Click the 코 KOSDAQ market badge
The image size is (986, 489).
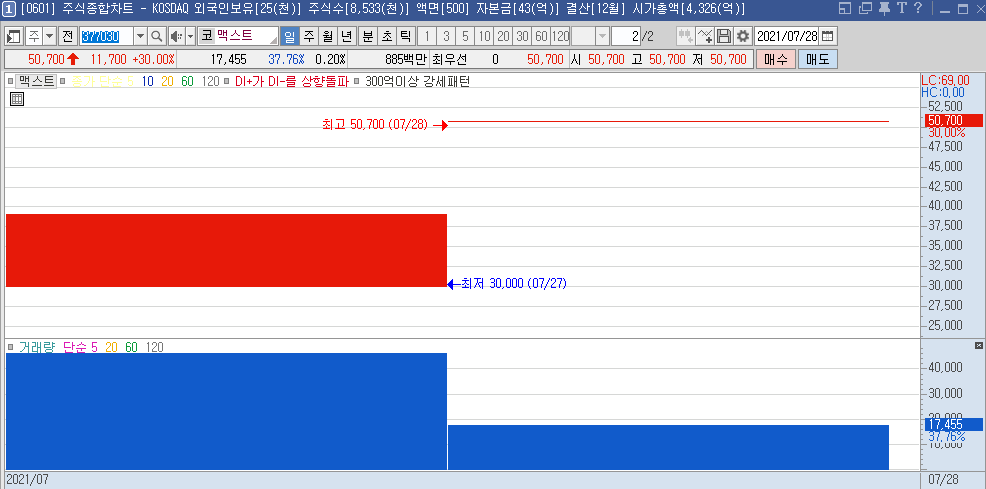click(x=206, y=36)
